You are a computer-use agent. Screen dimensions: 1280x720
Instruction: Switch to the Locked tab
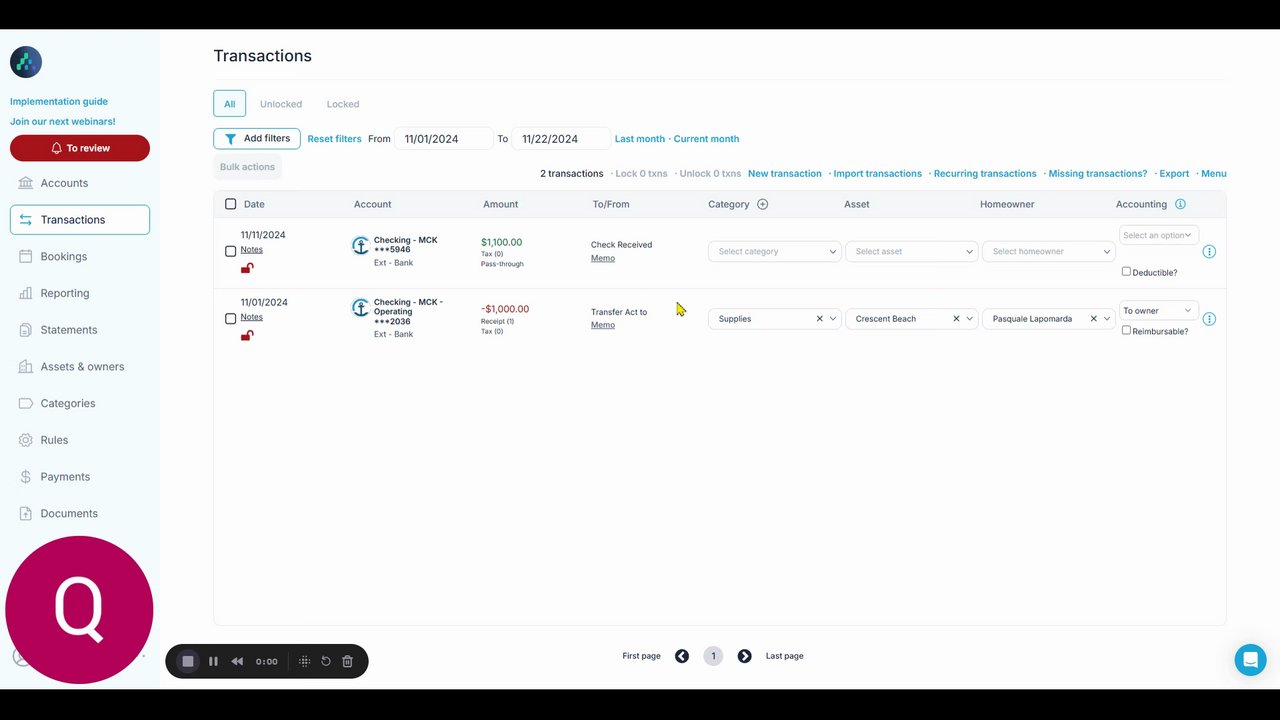pyautogui.click(x=343, y=104)
